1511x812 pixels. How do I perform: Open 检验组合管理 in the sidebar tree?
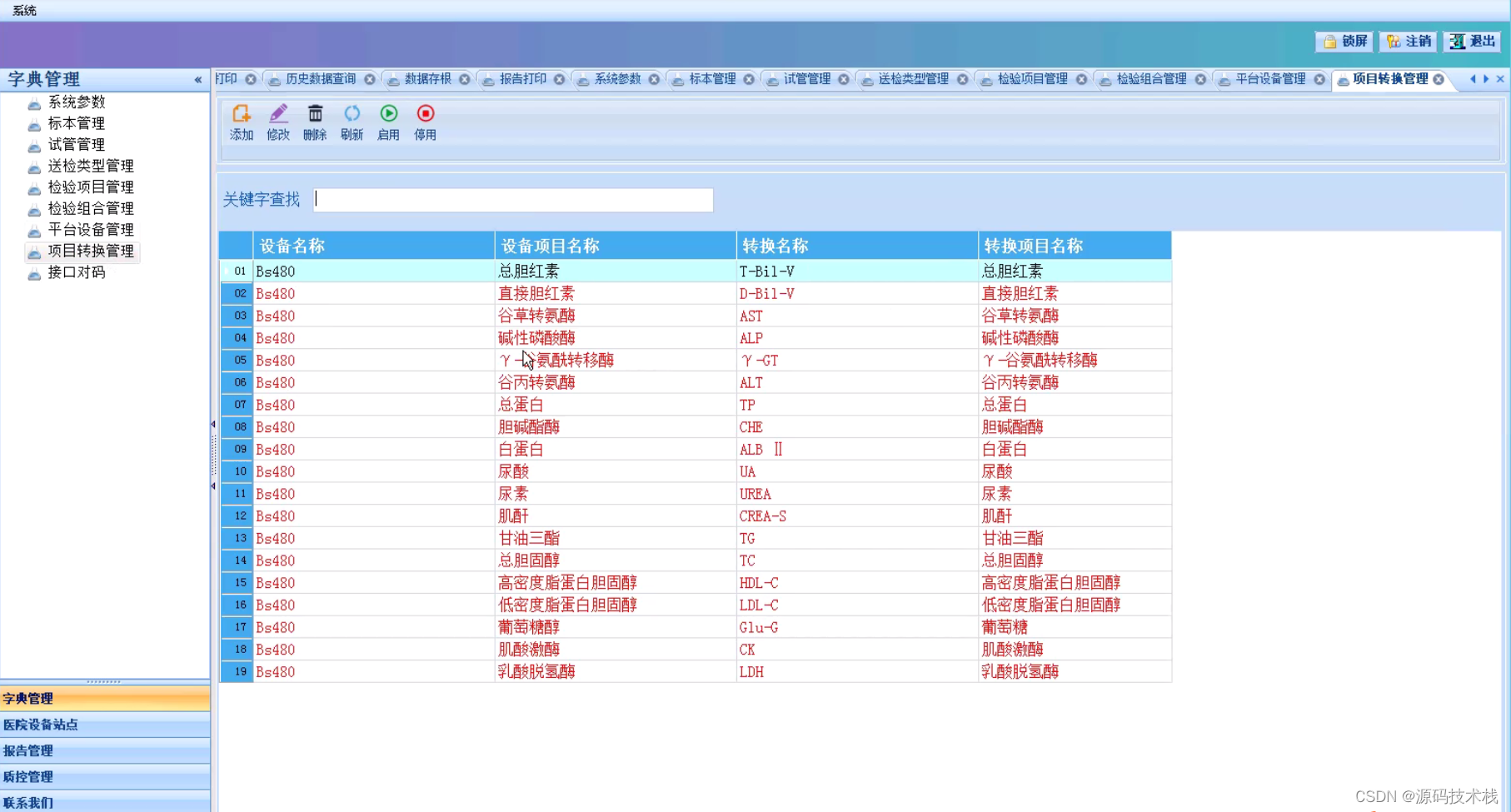tap(91, 208)
